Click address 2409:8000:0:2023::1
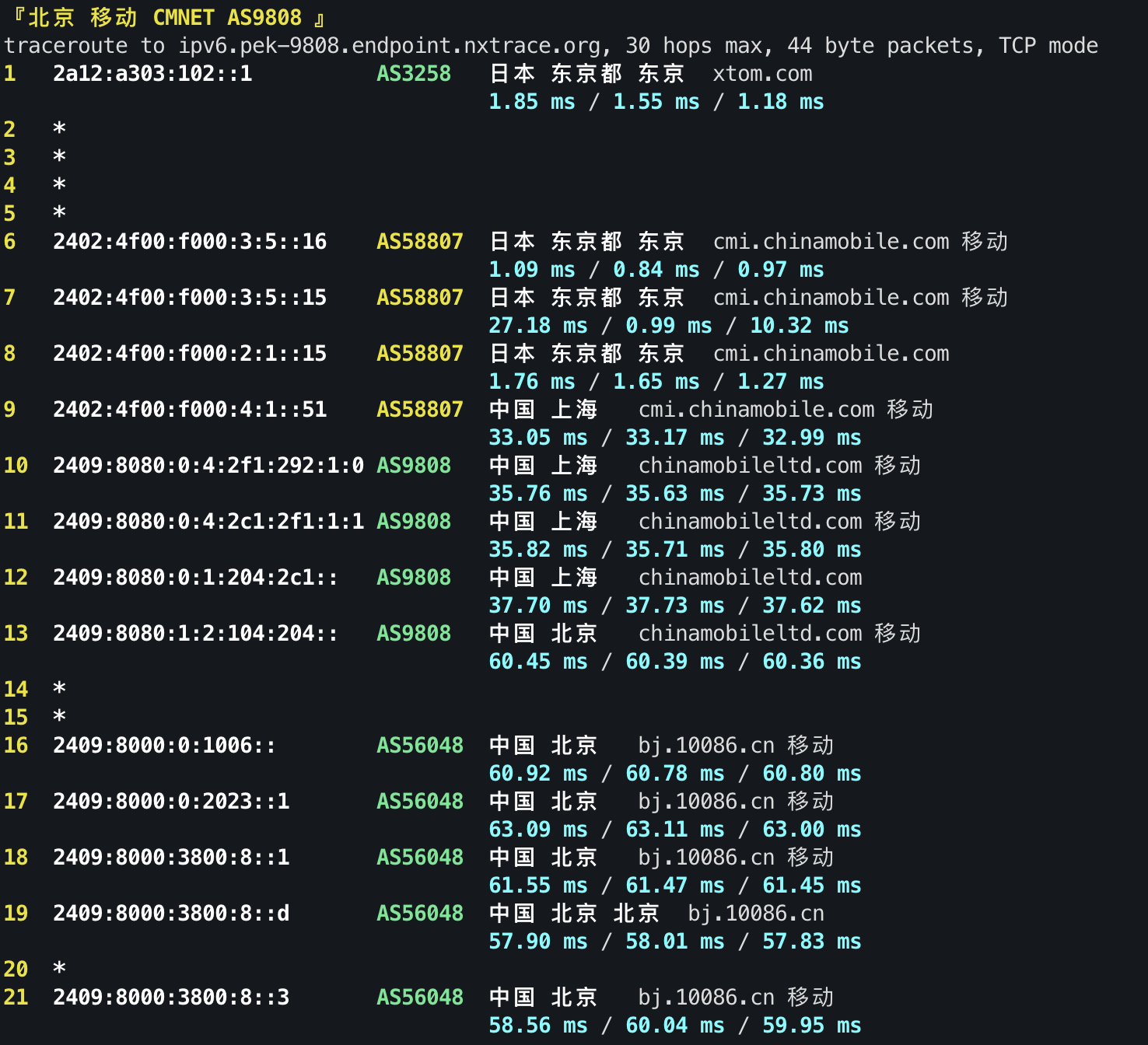 point(171,802)
